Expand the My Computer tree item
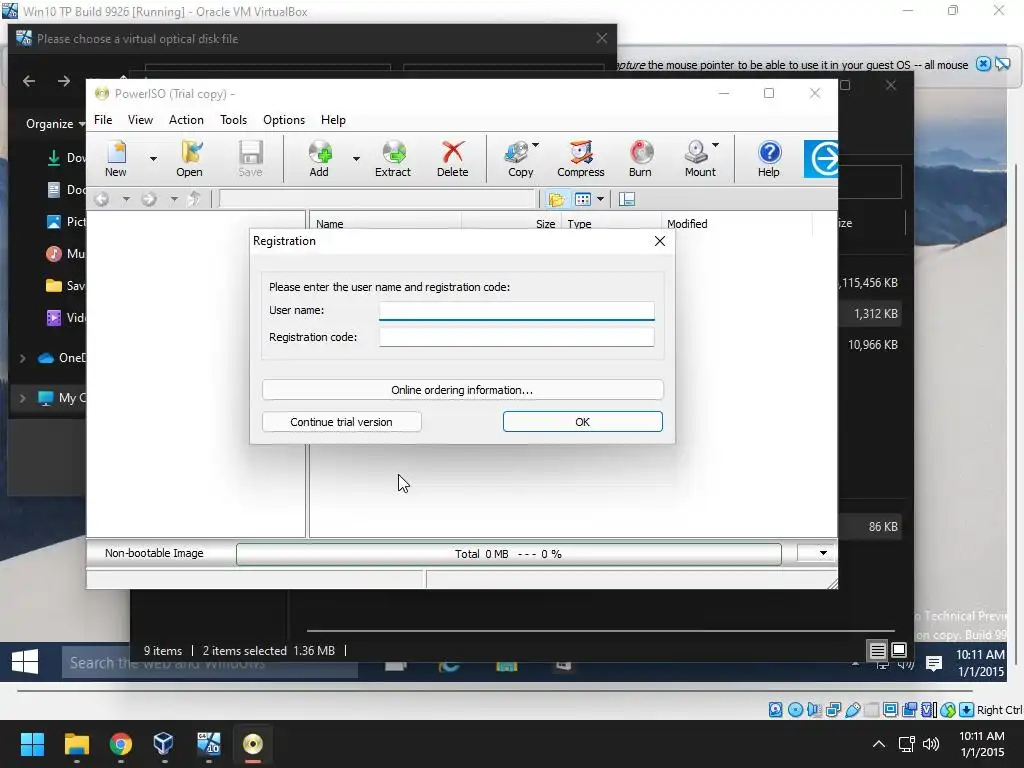The width and height of the screenshot is (1024, 768). point(23,398)
